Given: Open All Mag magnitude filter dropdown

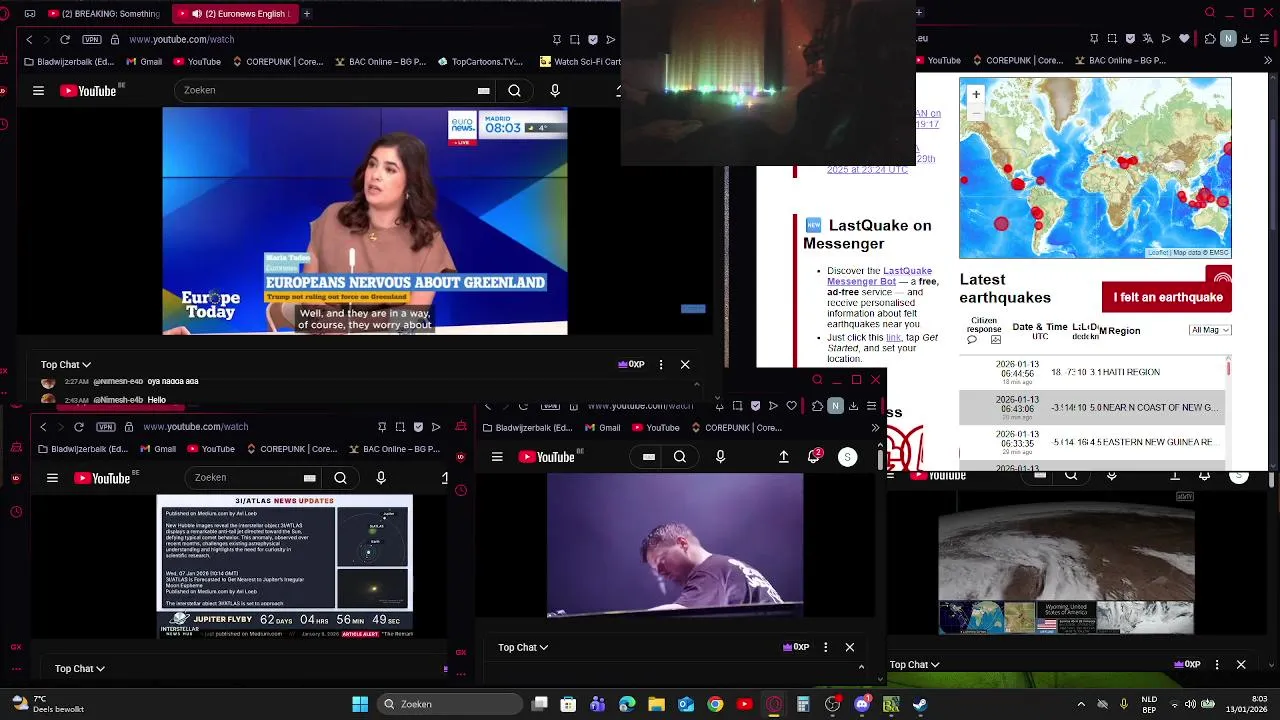Looking at the screenshot, I should (1210, 330).
